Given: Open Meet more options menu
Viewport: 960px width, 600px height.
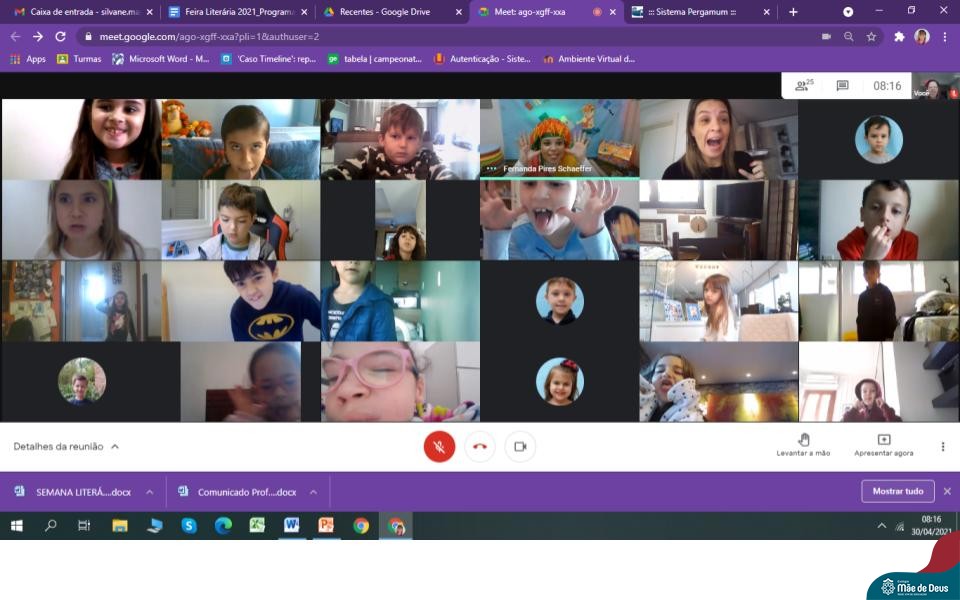Looking at the screenshot, I should (942, 447).
